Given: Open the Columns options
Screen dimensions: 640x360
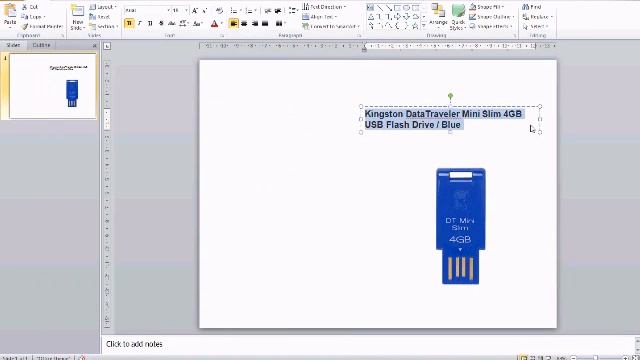Looking at the screenshot, I should click(x=280, y=24).
